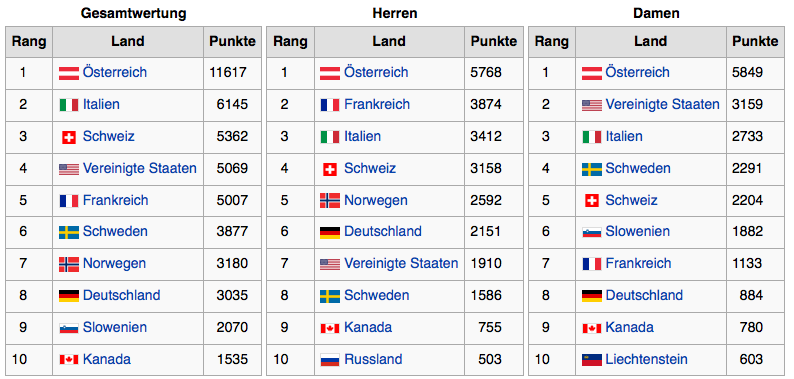The height and width of the screenshot is (379, 794).
Task: Click the Russia flag icon in Herren
Action: point(330,360)
